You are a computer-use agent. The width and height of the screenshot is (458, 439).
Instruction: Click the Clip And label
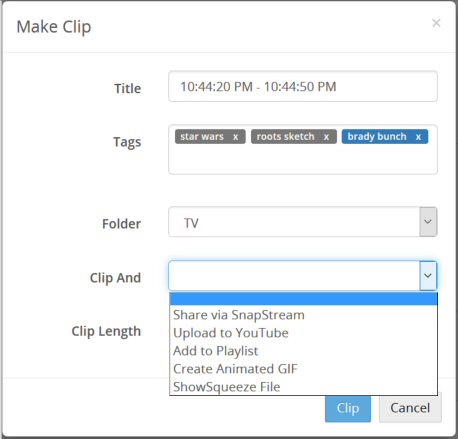(x=115, y=278)
